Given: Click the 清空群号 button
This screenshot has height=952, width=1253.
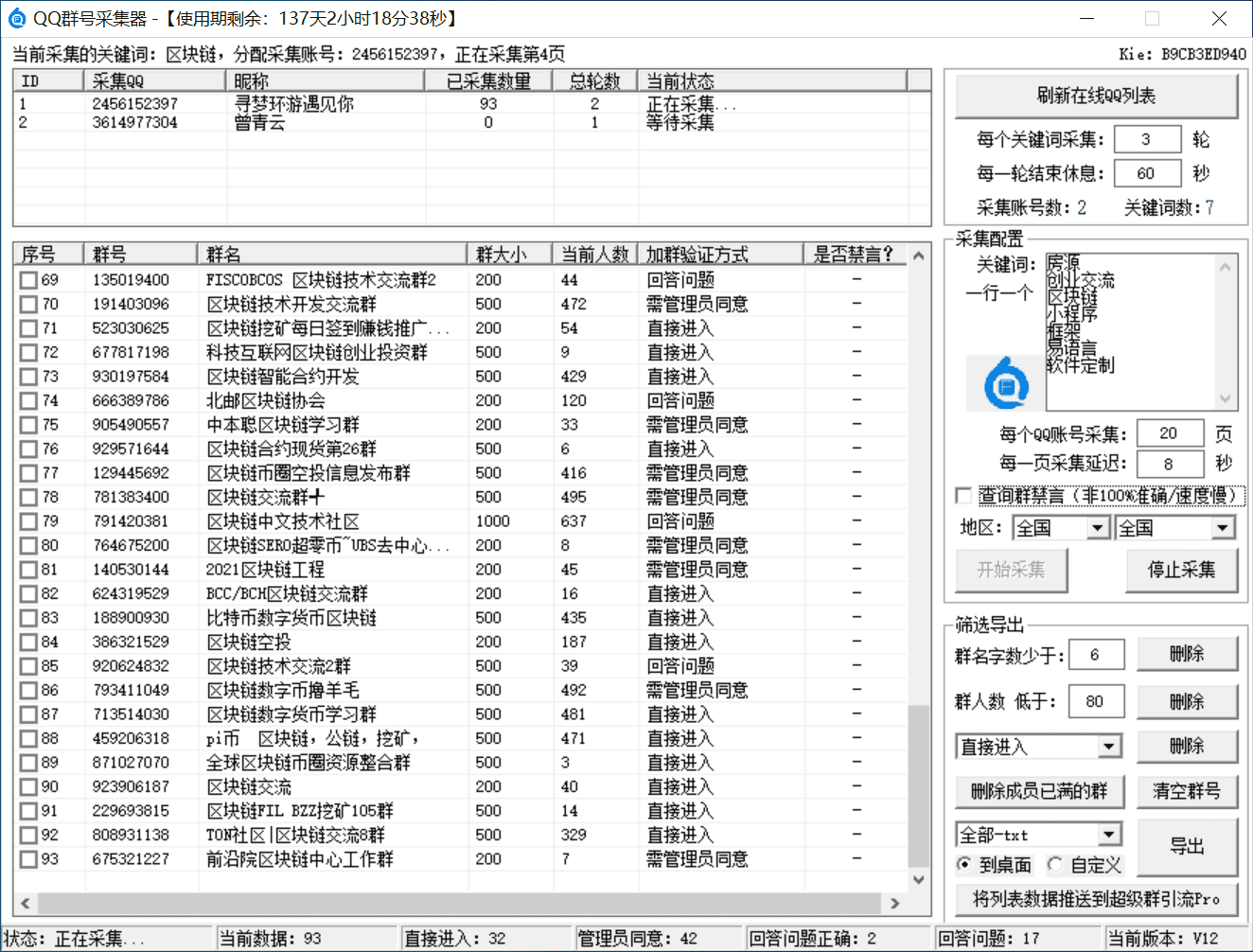Looking at the screenshot, I should pyautogui.click(x=1187, y=791).
